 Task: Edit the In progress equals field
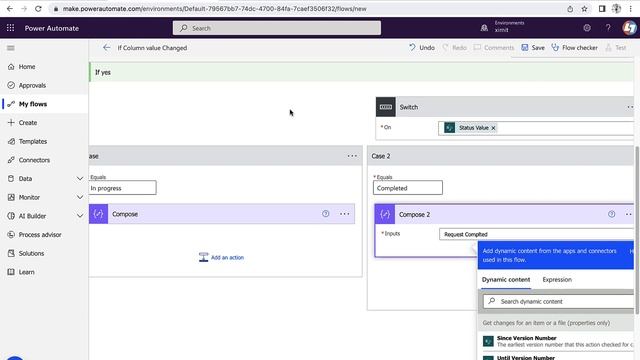pos(122,188)
